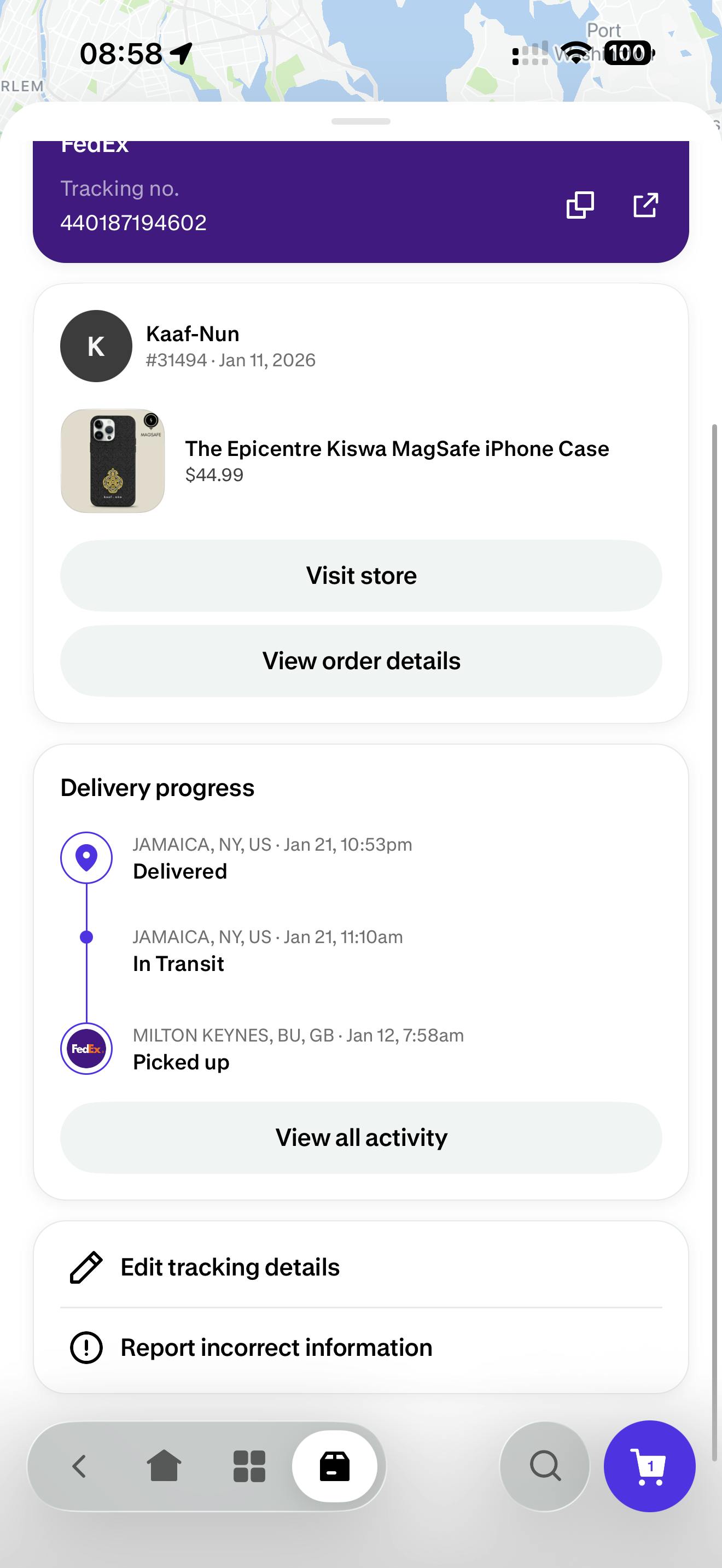Image resolution: width=722 pixels, height=1568 pixels.
Task: Tap the sheet drag handle
Action: [x=361, y=122]
